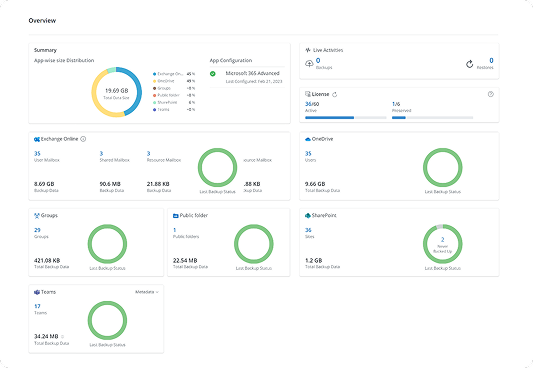
Task: Click the 2 Never Backed Up SharePoint ring
Action: (443, 244)
